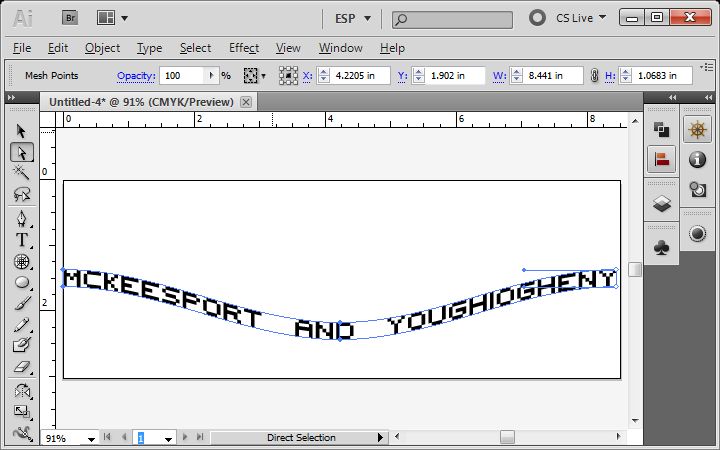Select the Selection tool black arrow
This screenshot has width=720, height=450.
[x=21, y=131]
